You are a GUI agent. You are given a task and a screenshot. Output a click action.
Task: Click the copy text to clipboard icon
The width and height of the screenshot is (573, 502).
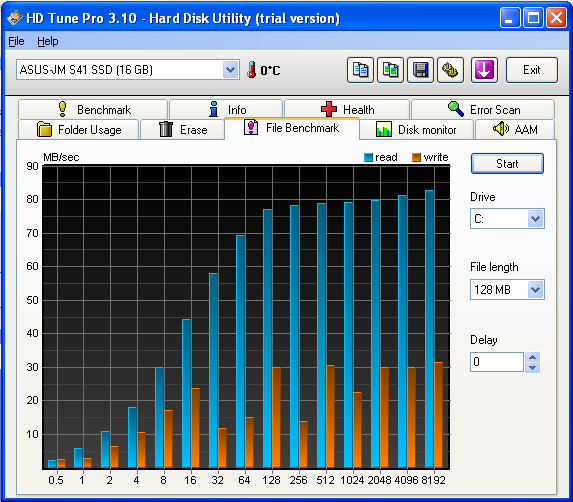tap(360, 70)
